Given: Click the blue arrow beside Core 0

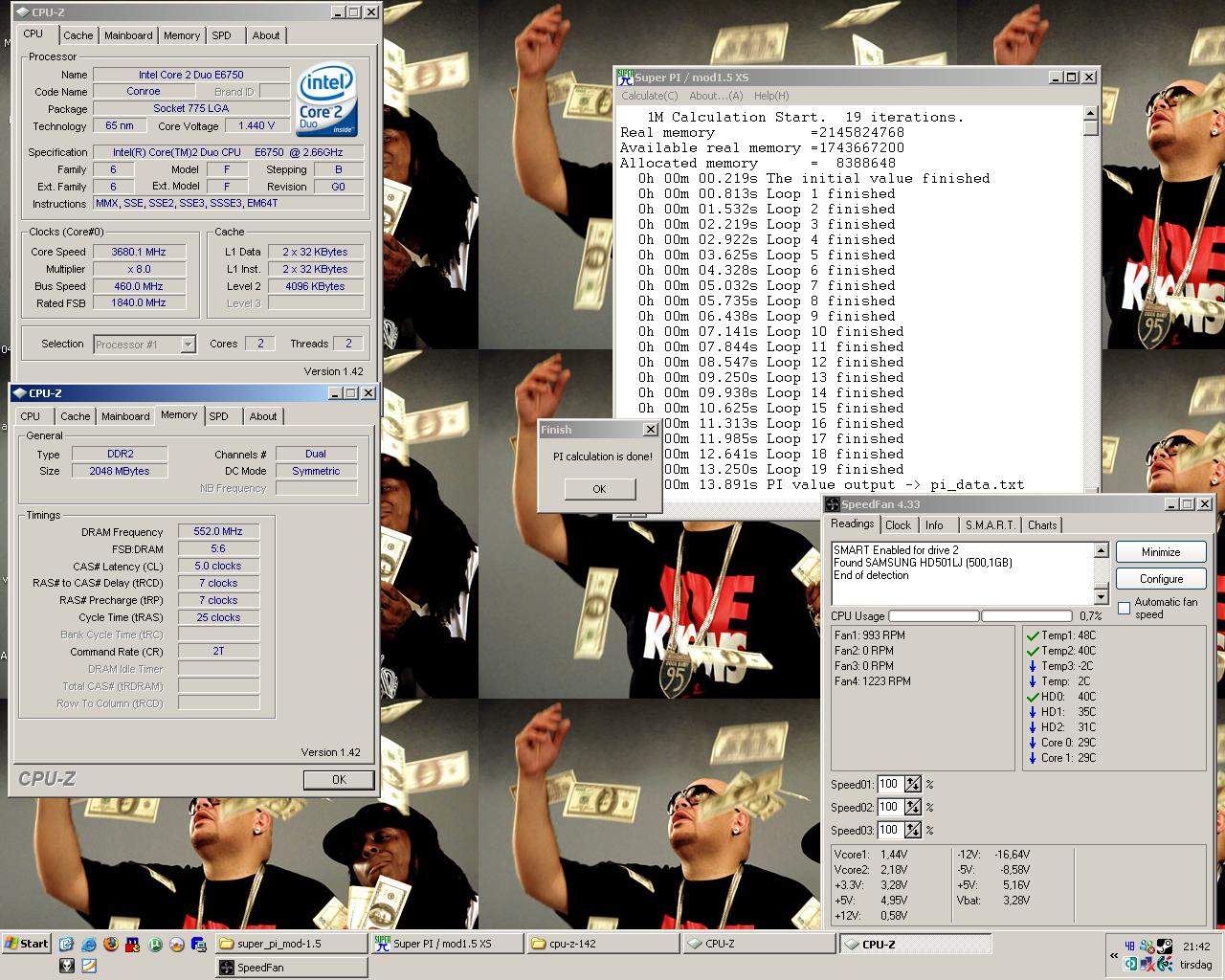Looking at the screenshot, I should [x=1033, y=743].
